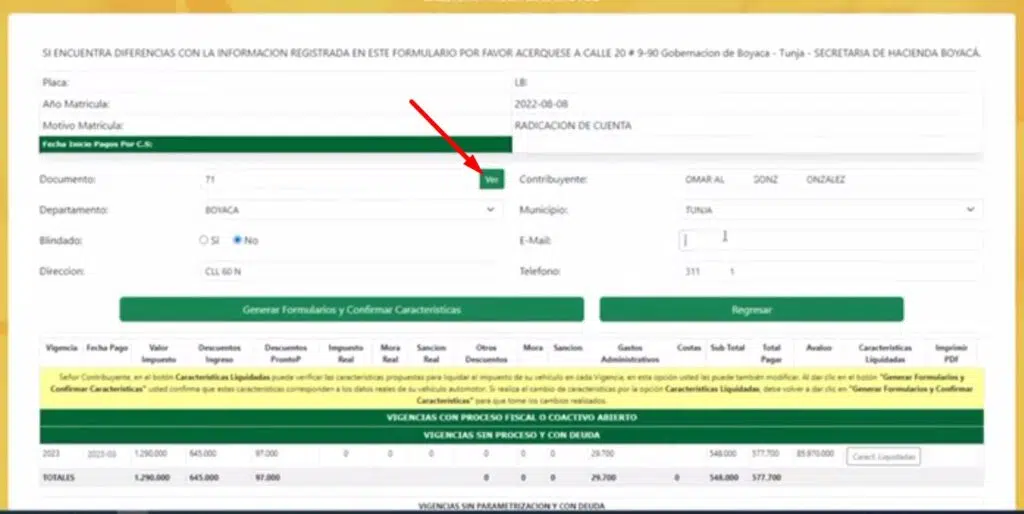The height and width of the screenshot is (514, 1024).
Task: Focus the Telefono input field
Action: click(831, 271)
